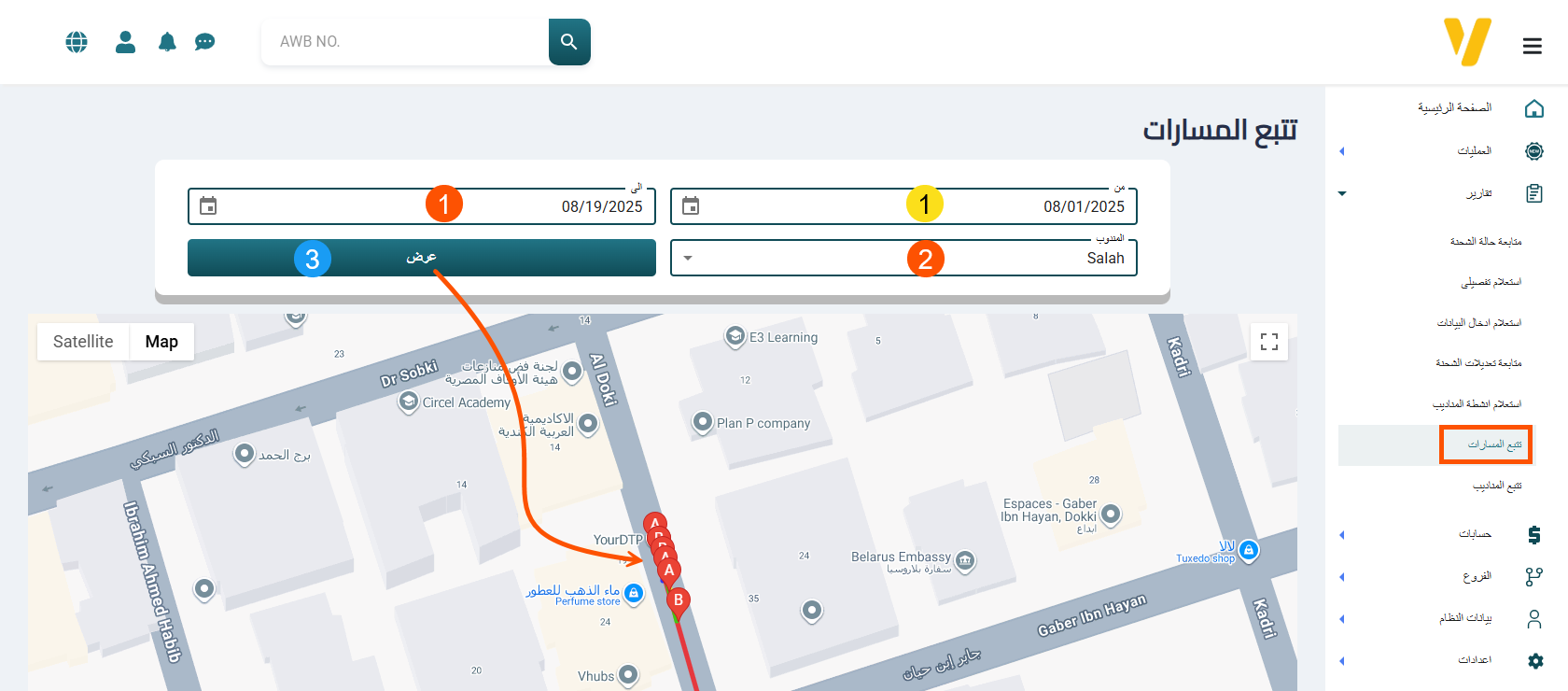Click the لجنة فض منازعات pin
Screen dimensions: 1568x691
click(x=572, y=371)
